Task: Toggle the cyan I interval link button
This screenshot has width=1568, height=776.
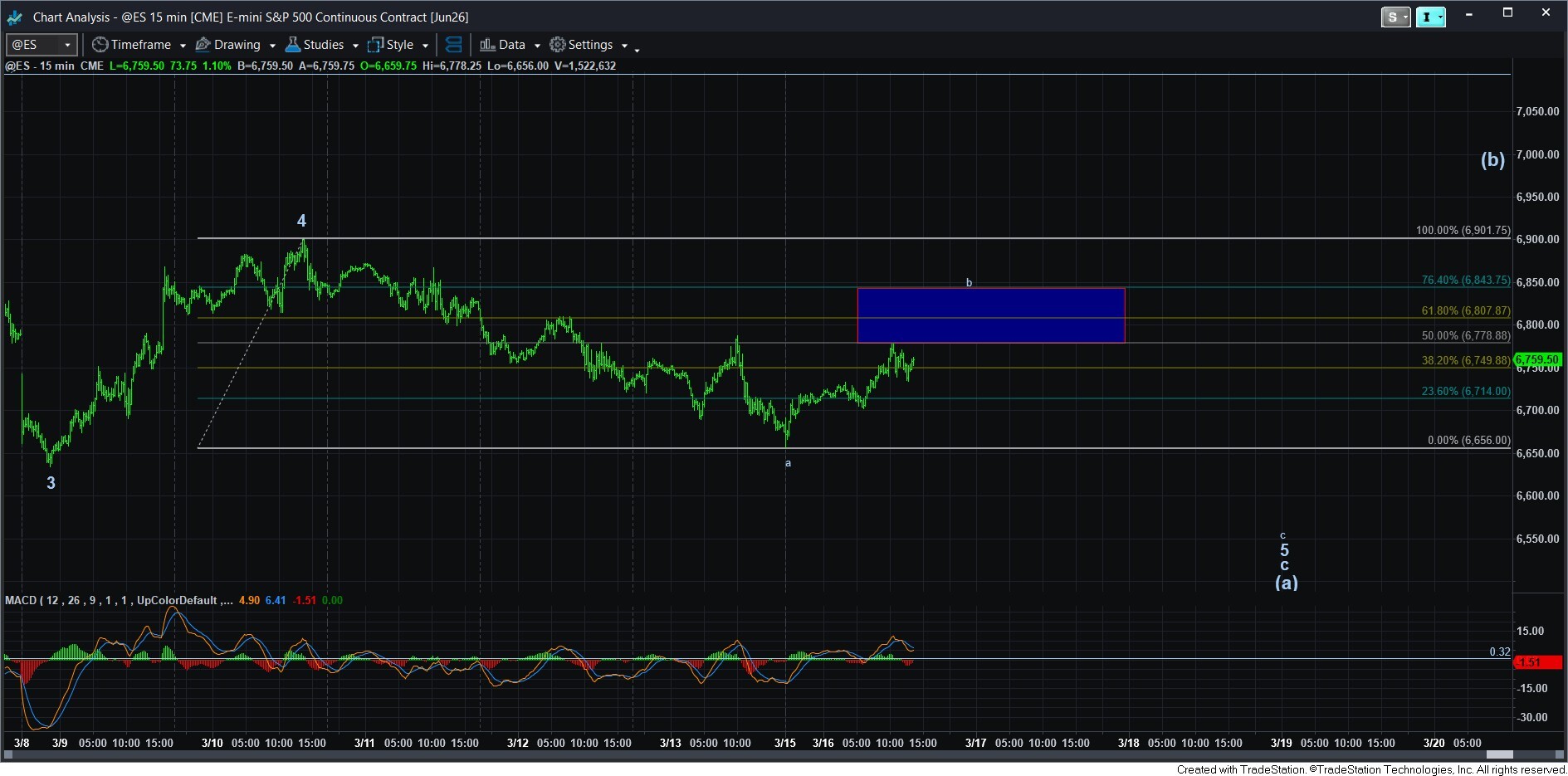Action: (x=1430, y=17)
